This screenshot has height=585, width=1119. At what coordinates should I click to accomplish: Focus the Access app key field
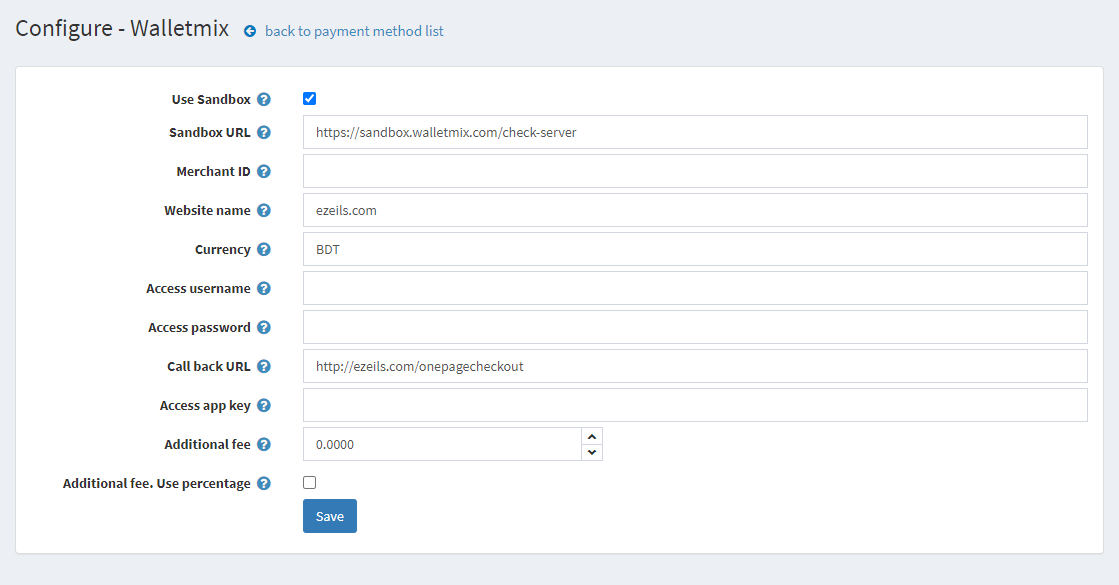tap(695, 405)
